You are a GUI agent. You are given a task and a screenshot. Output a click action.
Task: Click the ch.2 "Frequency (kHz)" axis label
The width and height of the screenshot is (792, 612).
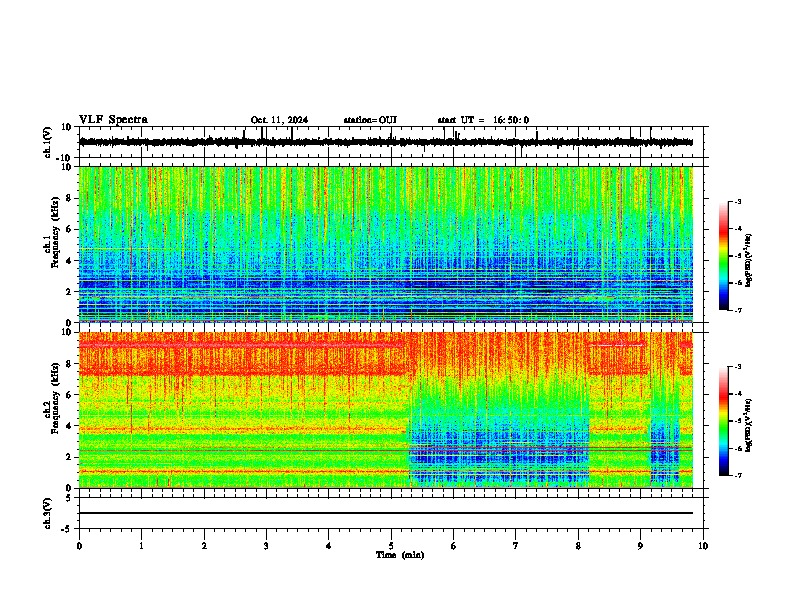(55, 398)
